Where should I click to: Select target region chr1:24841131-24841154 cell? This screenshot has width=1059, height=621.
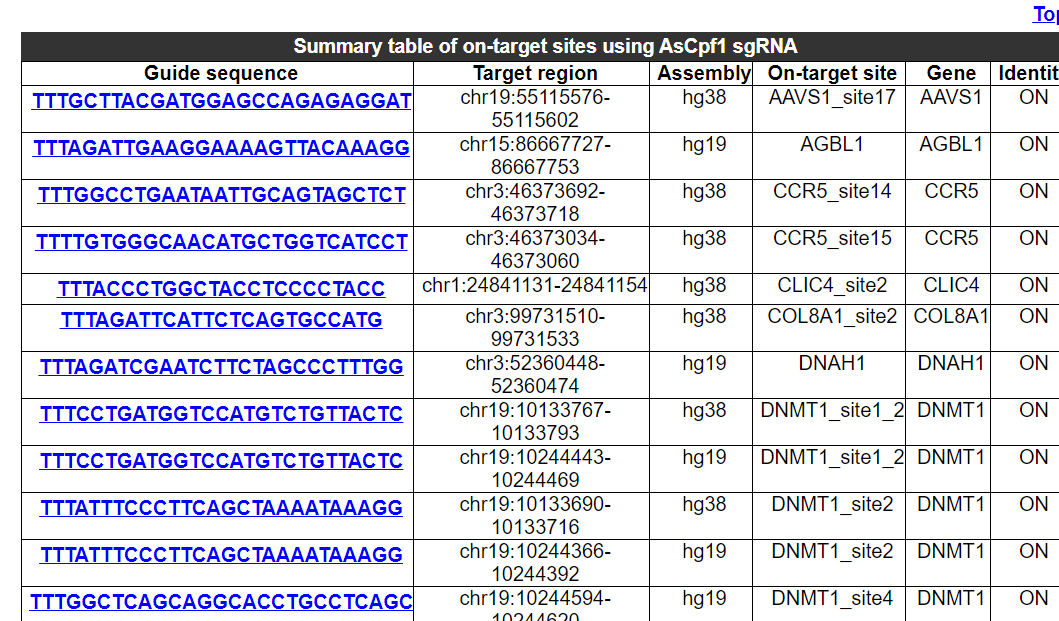(535, 285)
